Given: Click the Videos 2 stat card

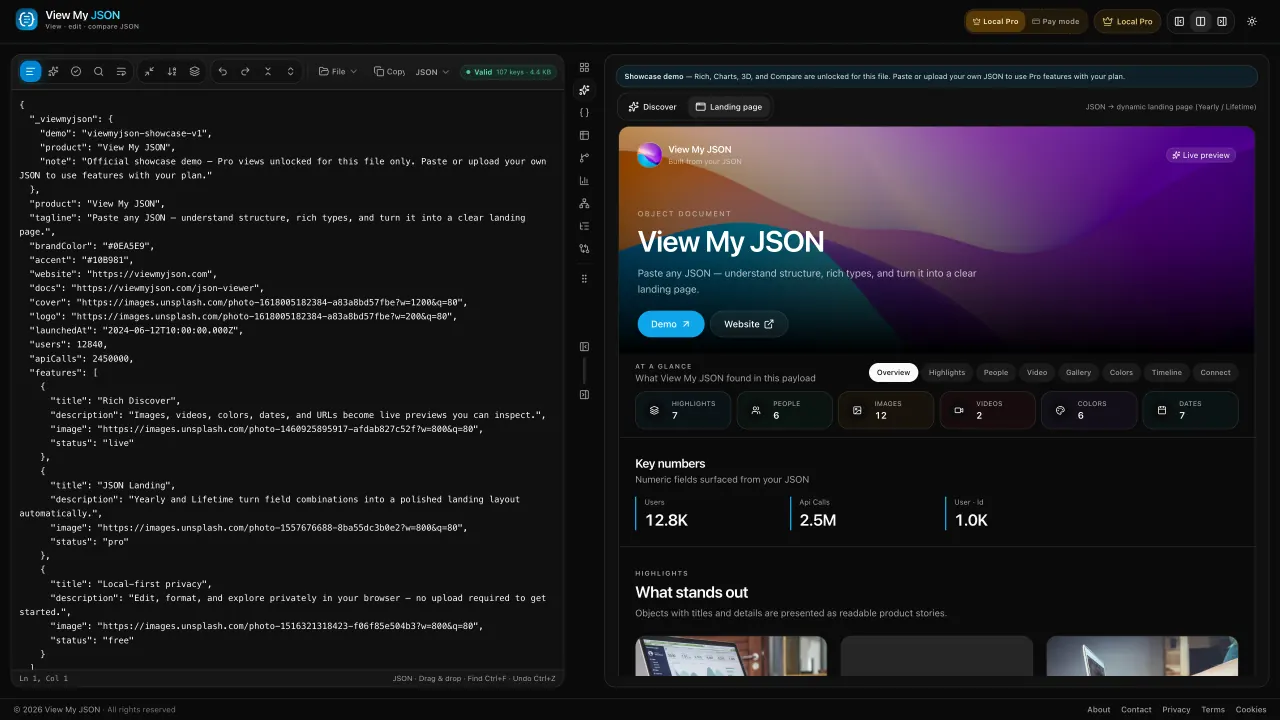Looking at the screenshot, I should coord(988,410).
